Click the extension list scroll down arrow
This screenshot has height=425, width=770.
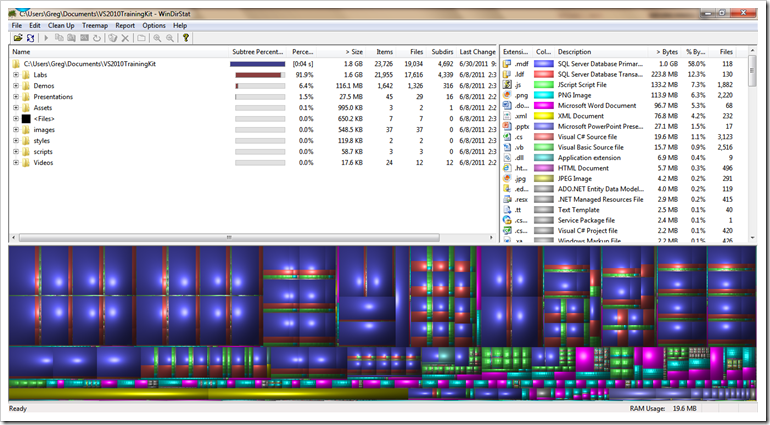click(x=752, y=238)
